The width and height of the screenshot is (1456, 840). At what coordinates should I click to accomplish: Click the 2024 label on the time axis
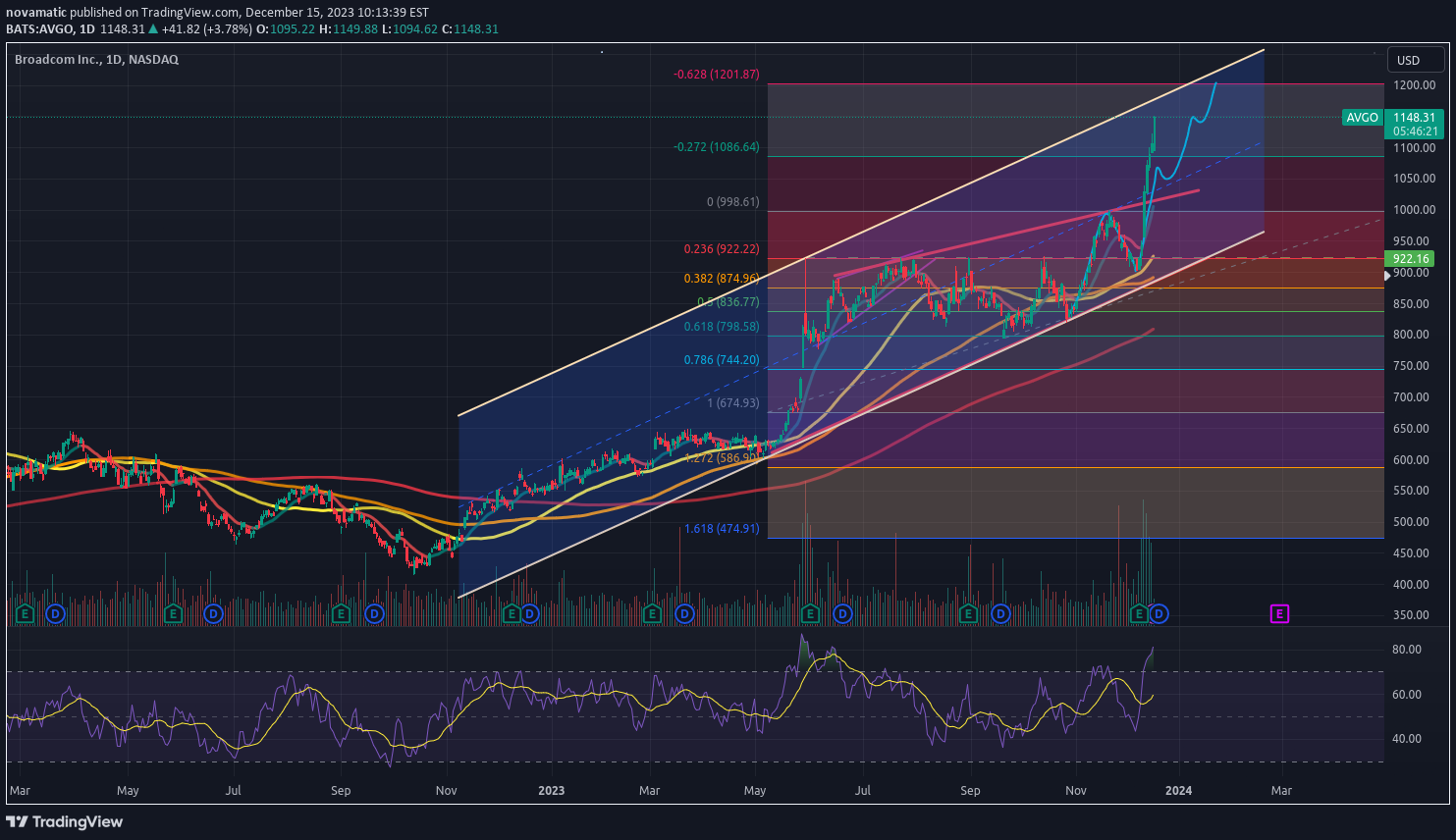point(1178,791)
